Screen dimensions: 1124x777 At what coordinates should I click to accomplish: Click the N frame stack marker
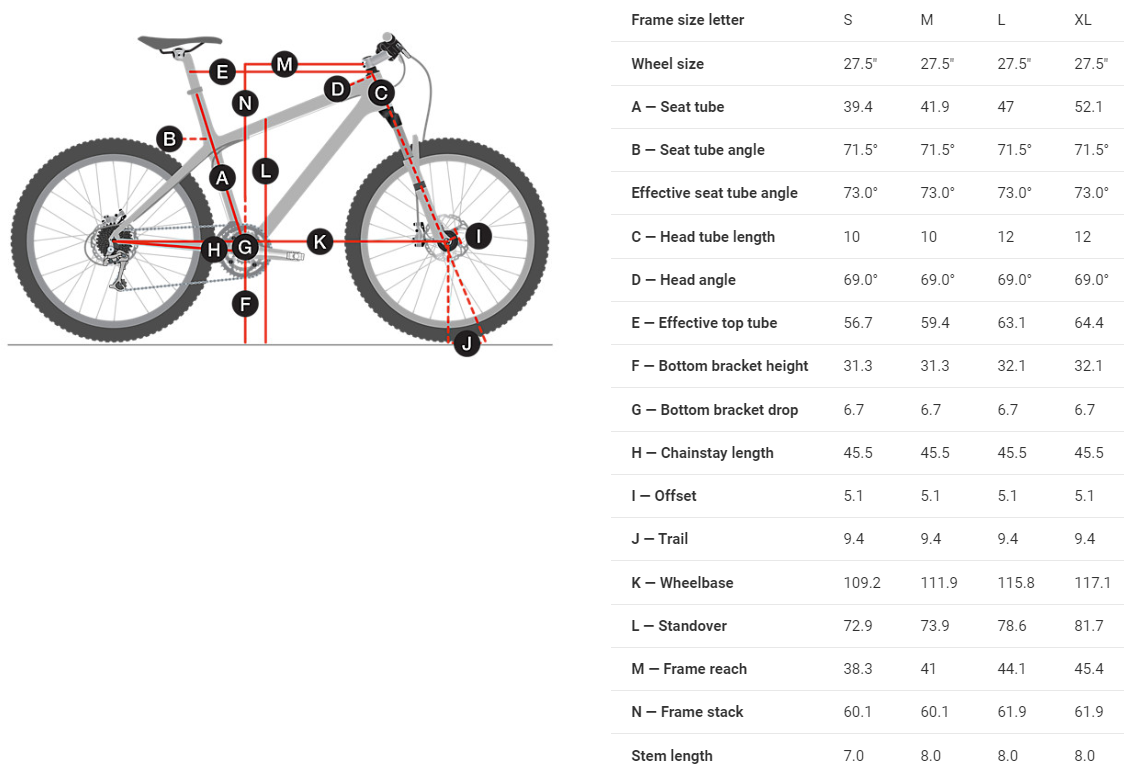point(245,102)
